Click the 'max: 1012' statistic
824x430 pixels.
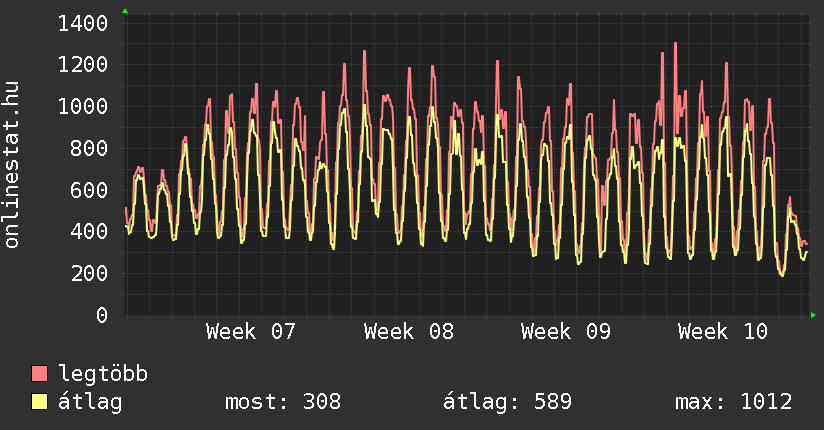pyautogui.click(x=733, y=402)
